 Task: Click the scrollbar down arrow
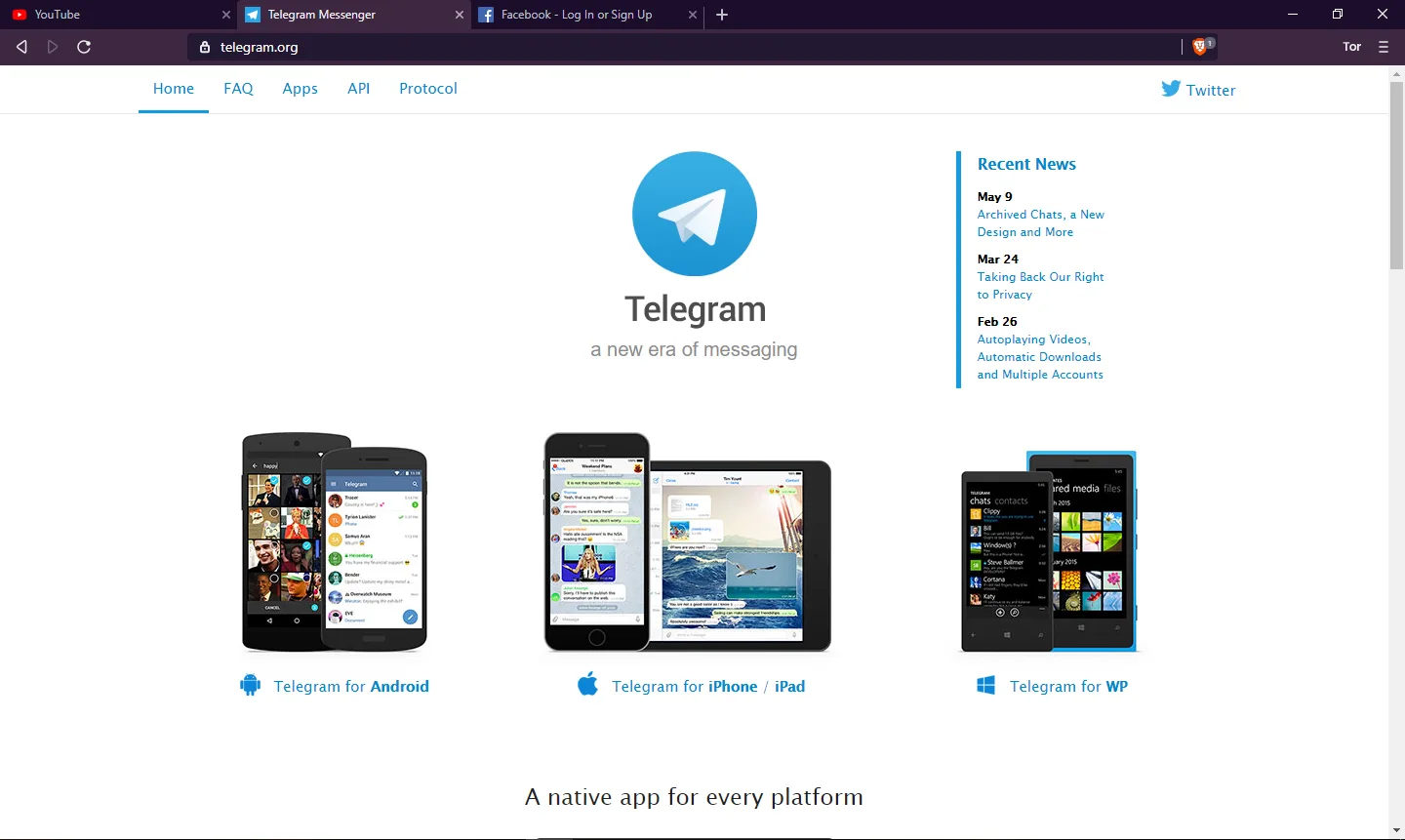click(1396, 831)
